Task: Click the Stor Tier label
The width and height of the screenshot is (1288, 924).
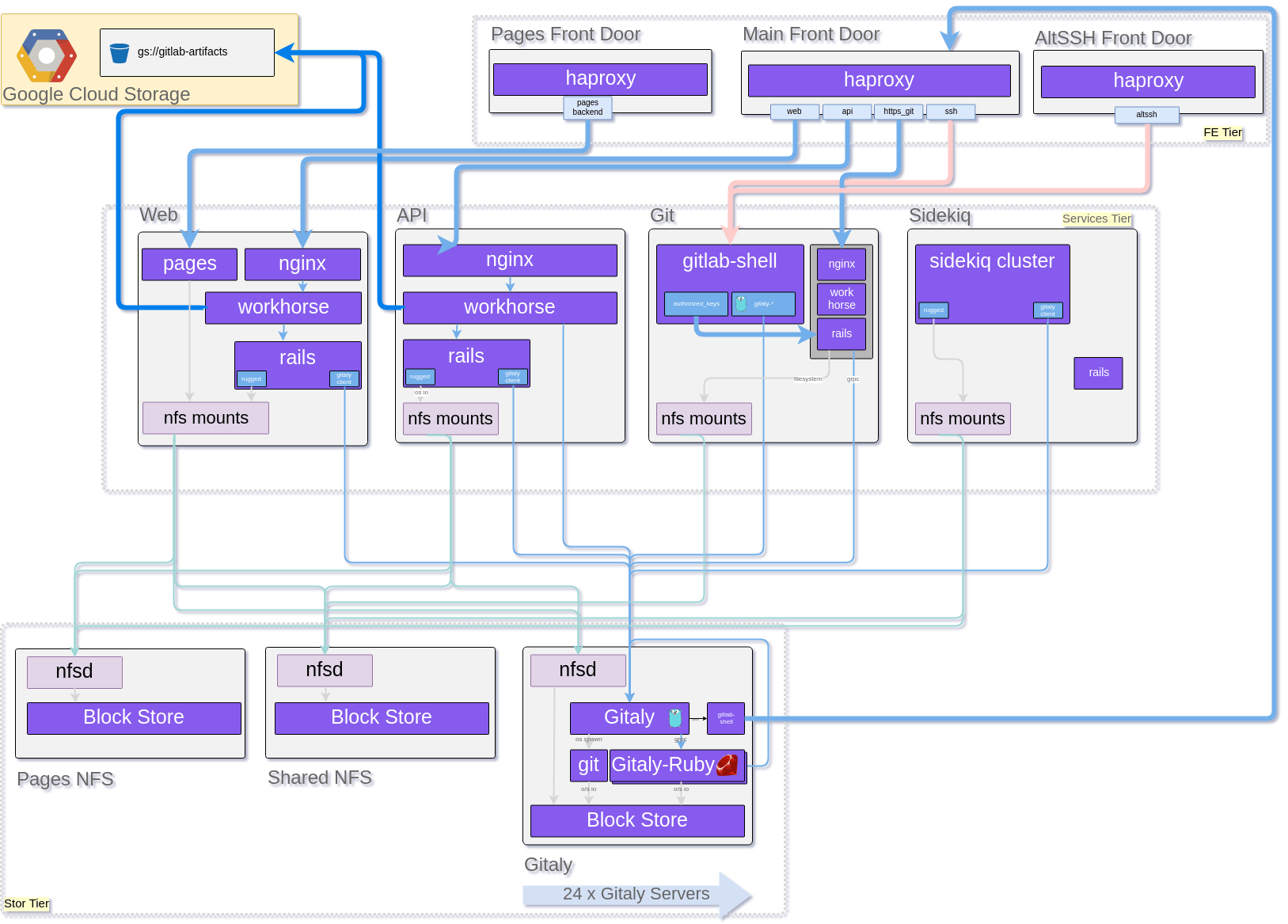Action: pos(26,903)
